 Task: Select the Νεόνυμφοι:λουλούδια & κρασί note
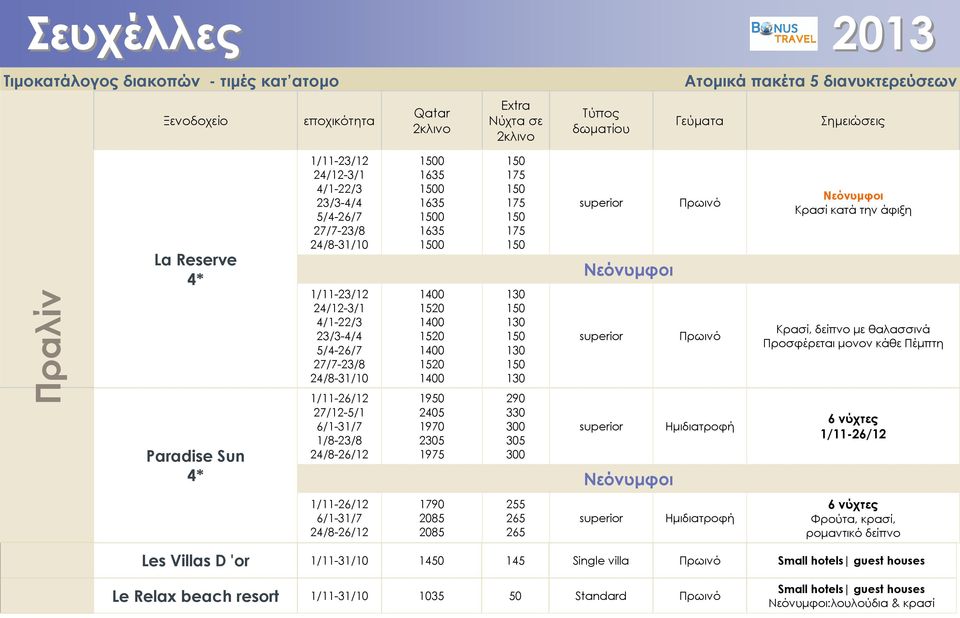pyautogui.click(x=852, y=603)
